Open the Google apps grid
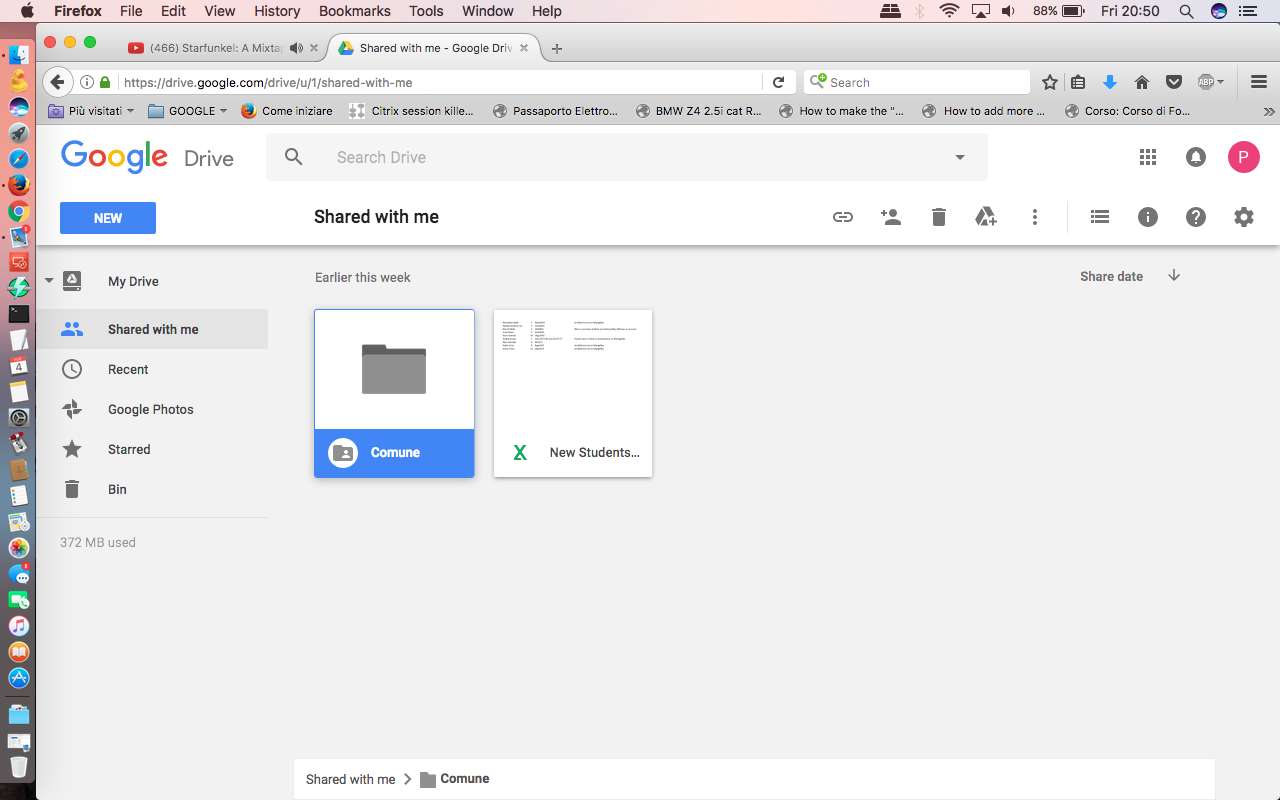Viewport: 1280px width, 800px height. click(x=1148, y=157)
